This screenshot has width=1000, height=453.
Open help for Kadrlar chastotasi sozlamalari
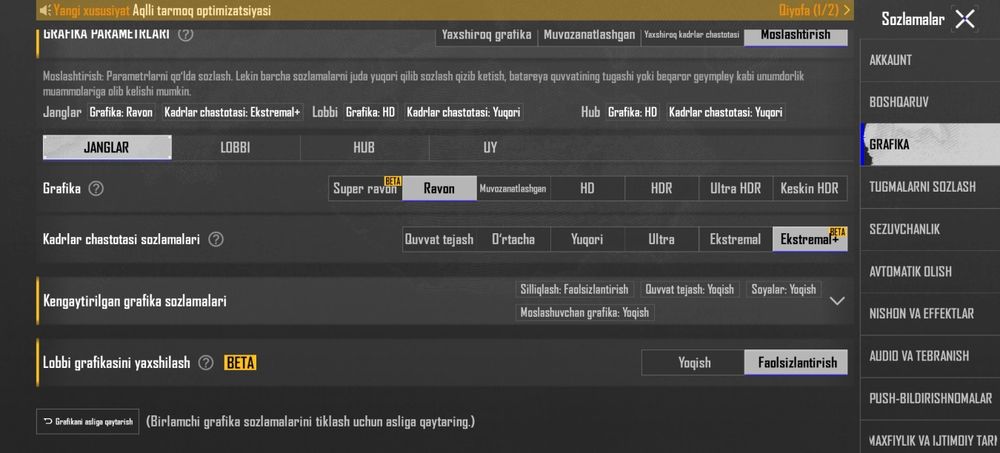(x=216, y=239)
